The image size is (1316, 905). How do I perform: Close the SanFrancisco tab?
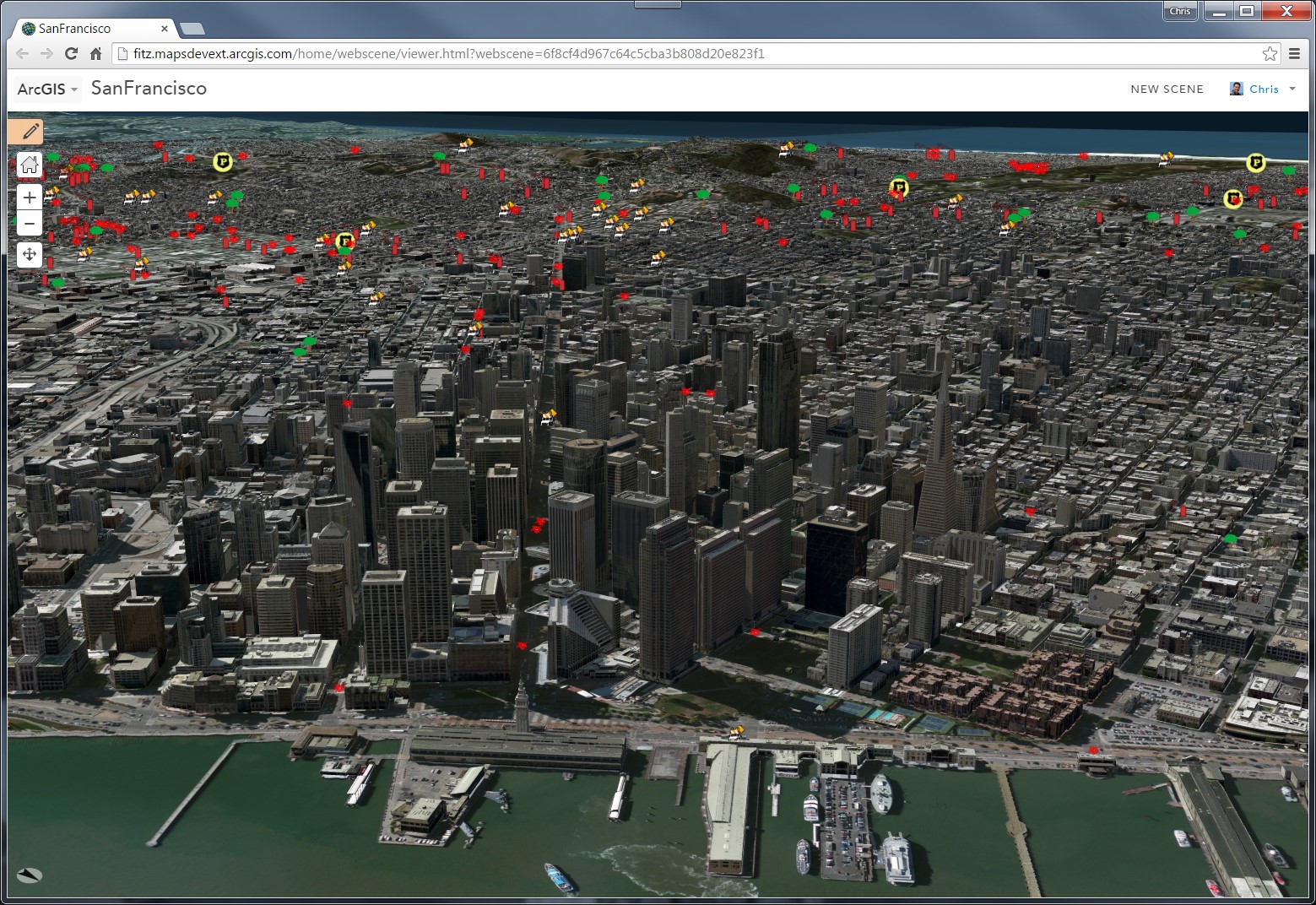pos(165,29)
